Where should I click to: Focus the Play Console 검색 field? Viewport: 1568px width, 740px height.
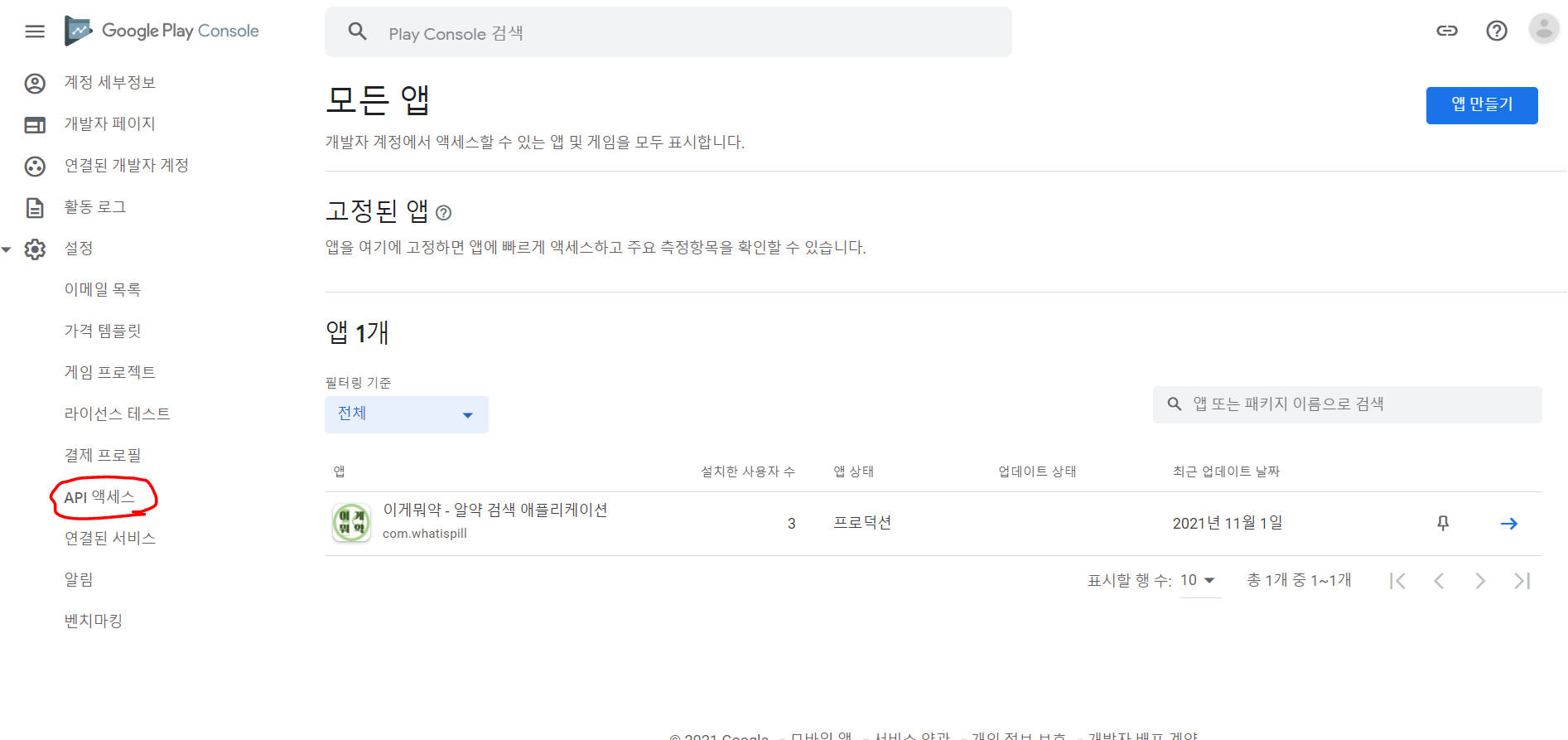pos(668,32)
